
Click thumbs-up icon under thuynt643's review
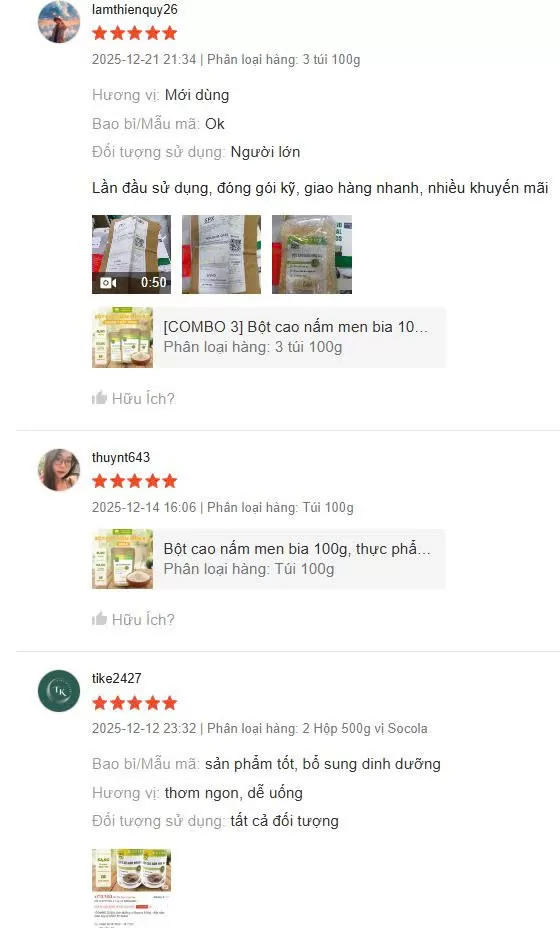(x=99, y=619)
